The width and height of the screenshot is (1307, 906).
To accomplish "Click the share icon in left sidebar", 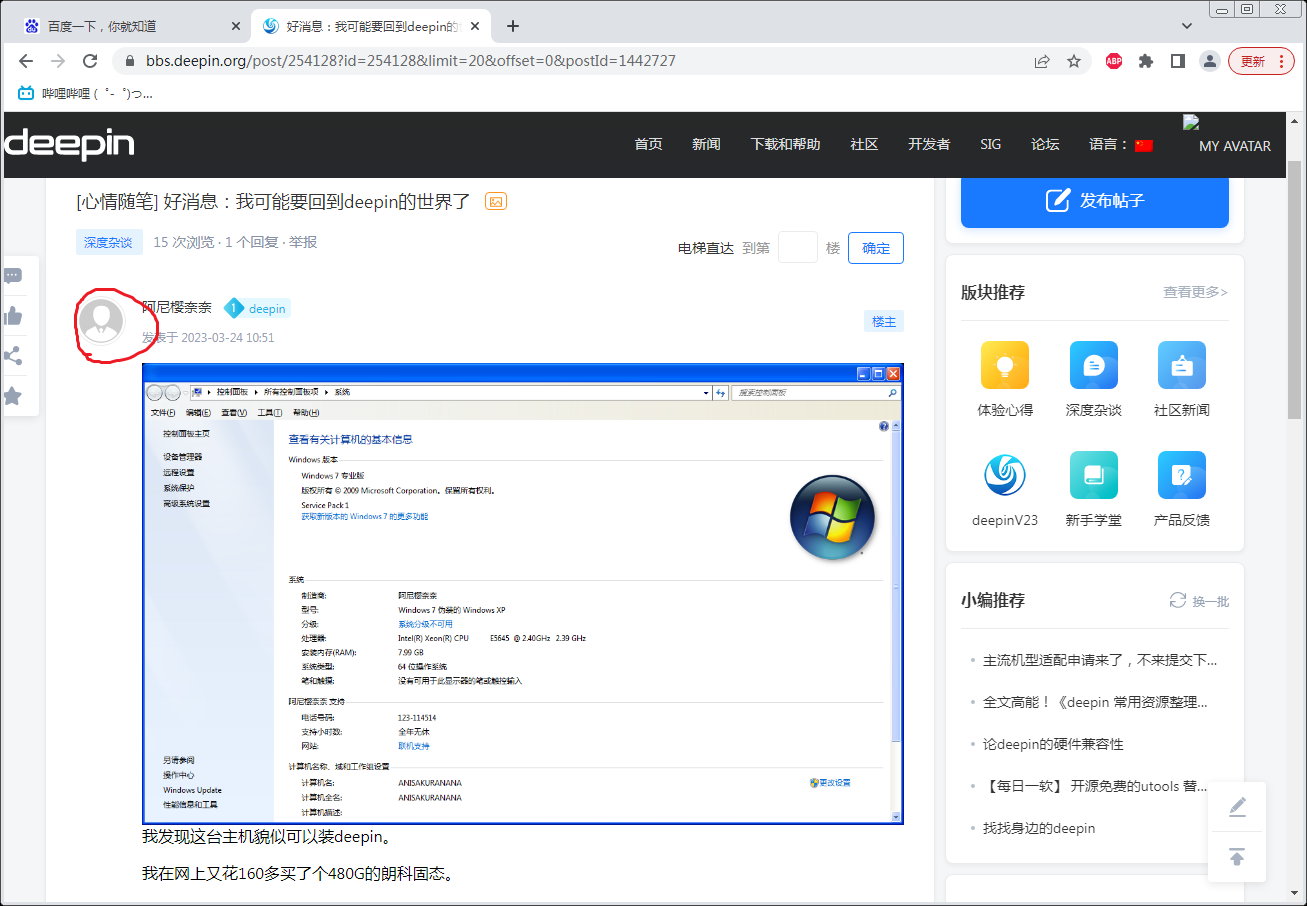I will pyautogui.click(x=13, y=356).
